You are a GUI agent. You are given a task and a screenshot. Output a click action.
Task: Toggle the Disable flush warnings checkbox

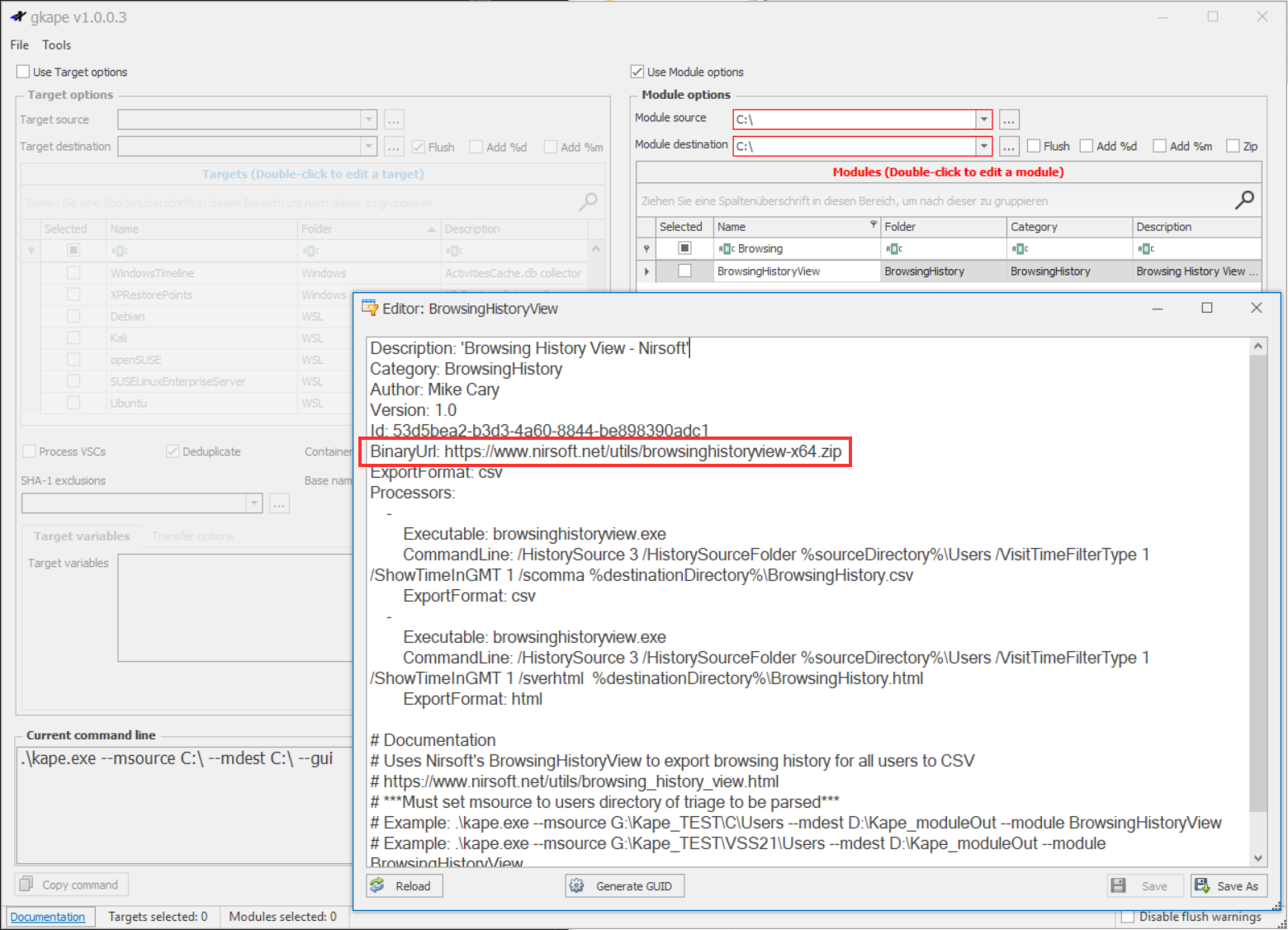click(1128, 917)
